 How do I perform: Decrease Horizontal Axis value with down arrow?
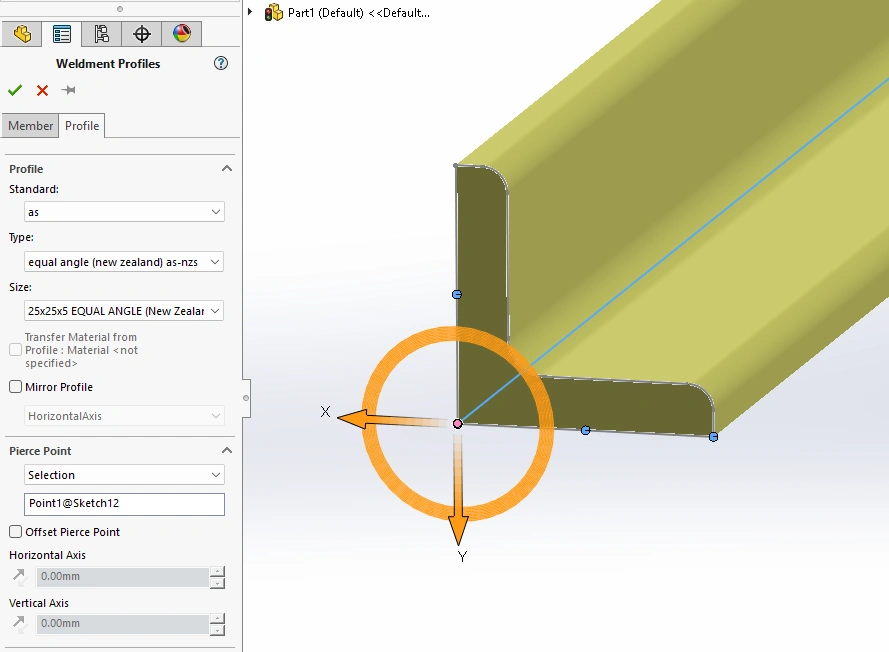point(217,583)
